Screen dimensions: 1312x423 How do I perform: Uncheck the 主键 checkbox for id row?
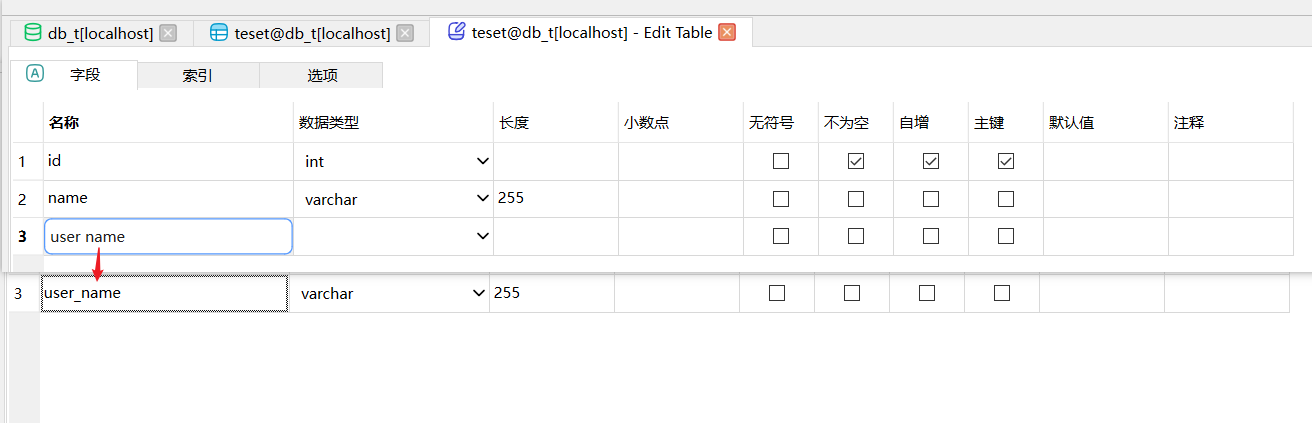1006,161
